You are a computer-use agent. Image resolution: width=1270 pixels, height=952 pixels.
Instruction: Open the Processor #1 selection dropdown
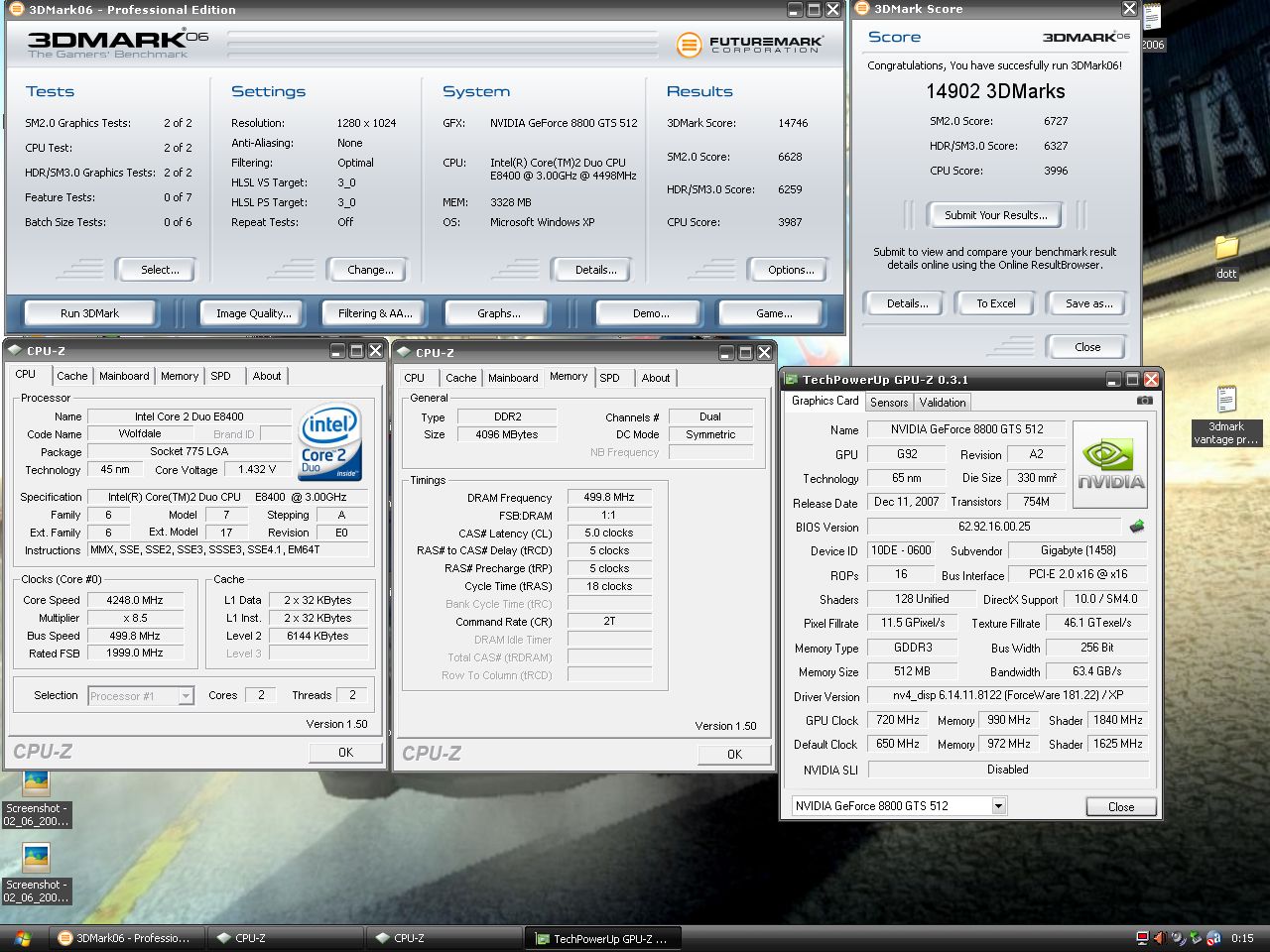point(186,696)
